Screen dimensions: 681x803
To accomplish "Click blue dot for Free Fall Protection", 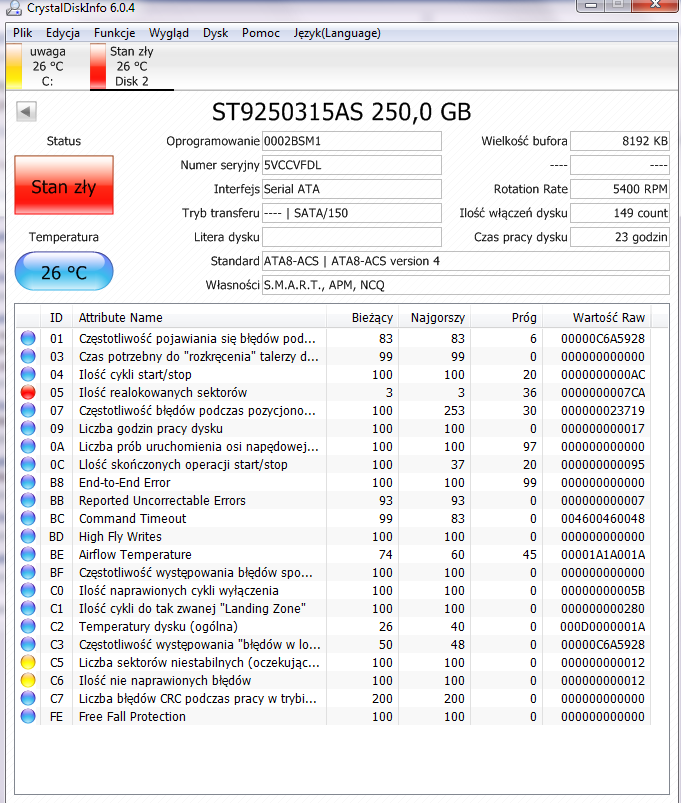I will point(28,716).
